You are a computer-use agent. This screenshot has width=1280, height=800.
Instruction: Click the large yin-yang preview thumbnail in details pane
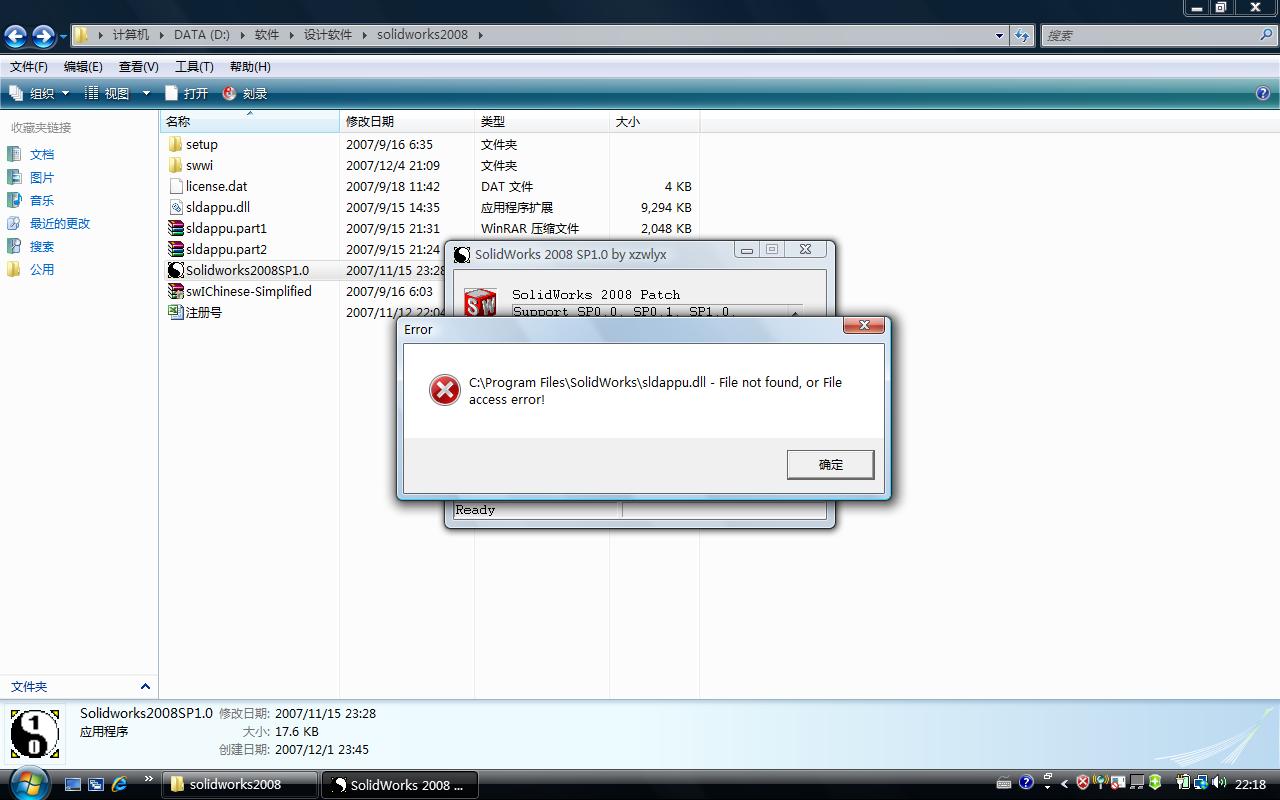tap(35, 735)
